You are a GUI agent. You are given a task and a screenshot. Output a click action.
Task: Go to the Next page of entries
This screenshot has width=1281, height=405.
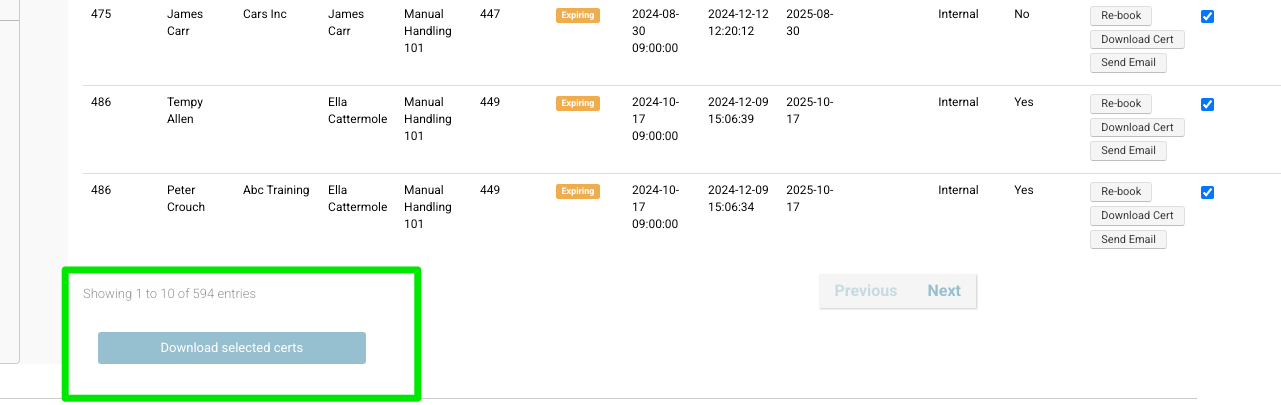coord(943,291)
